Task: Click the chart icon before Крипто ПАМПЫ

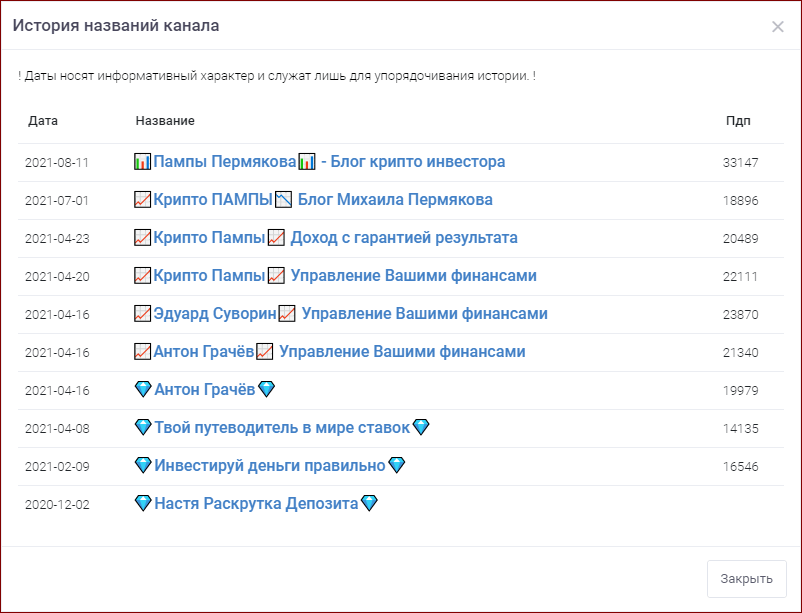Action: click(x=141, y=199)
